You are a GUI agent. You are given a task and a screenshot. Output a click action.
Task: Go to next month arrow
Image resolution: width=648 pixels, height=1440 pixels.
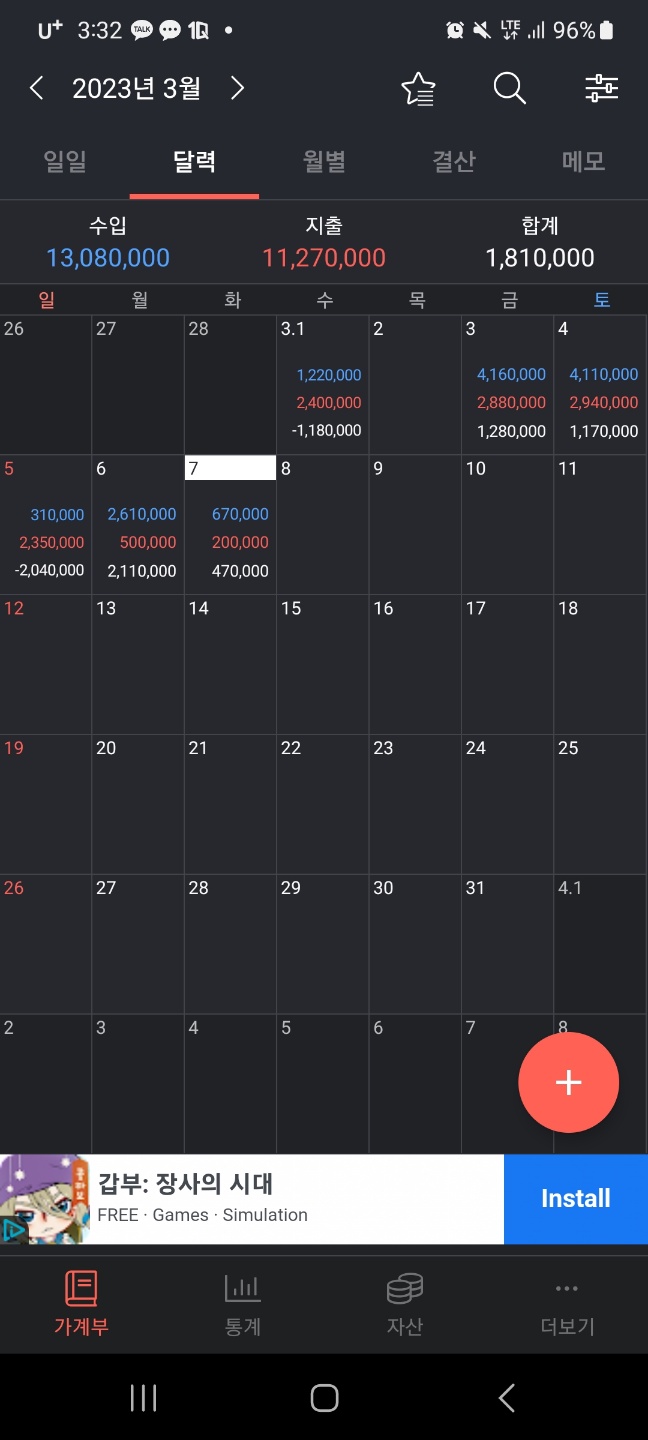237,89
